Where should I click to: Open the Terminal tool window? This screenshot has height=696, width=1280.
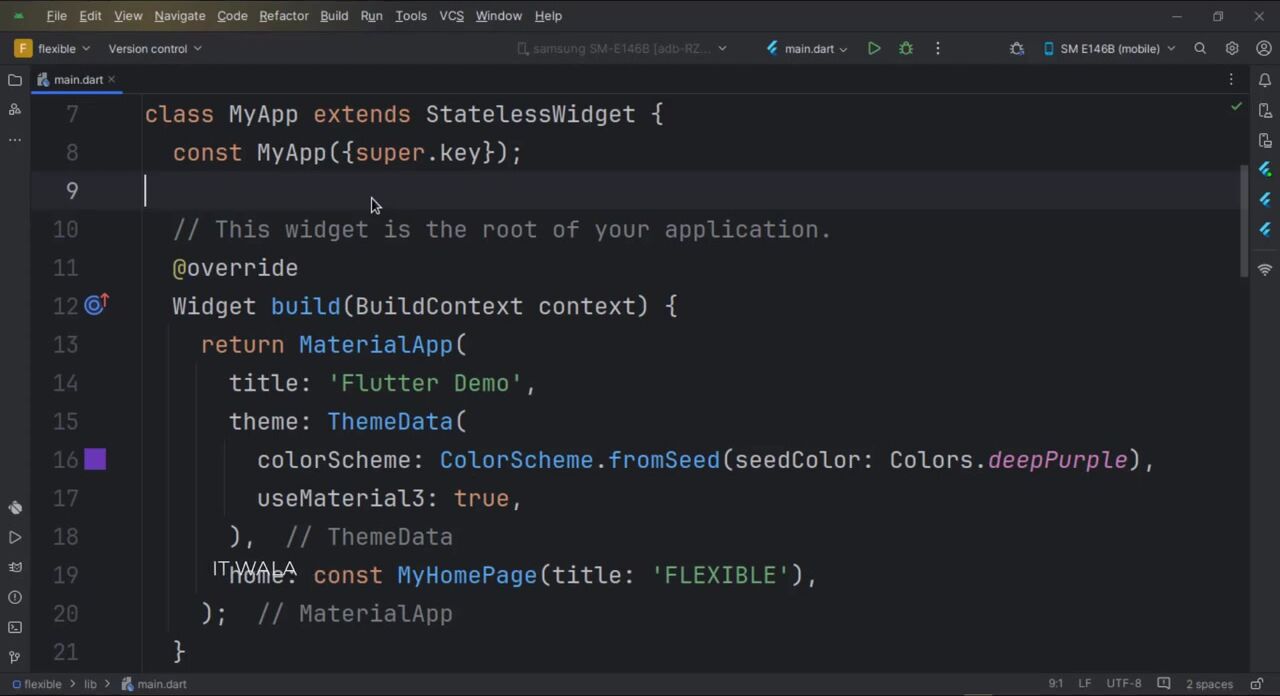click(15, 627)
